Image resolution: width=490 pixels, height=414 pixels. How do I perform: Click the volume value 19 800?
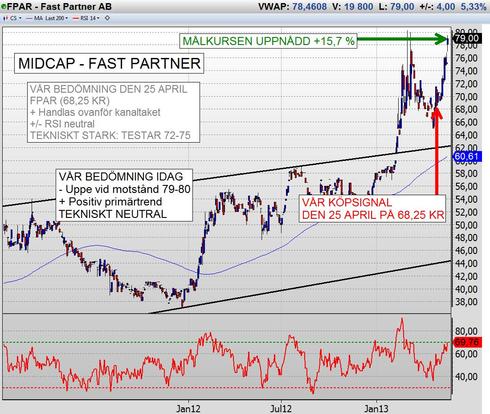pos(358,6)
